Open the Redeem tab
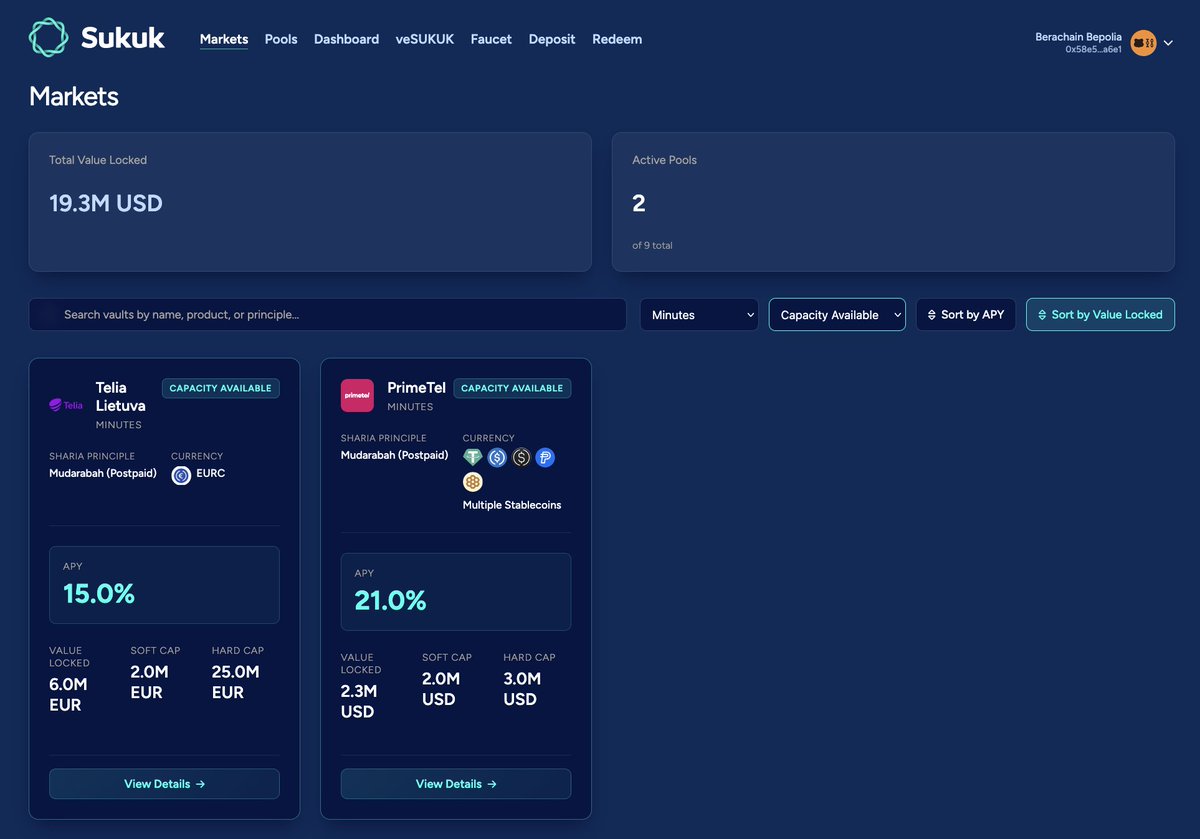Viewport: 1200px width, 839px height. click(617, 39)
